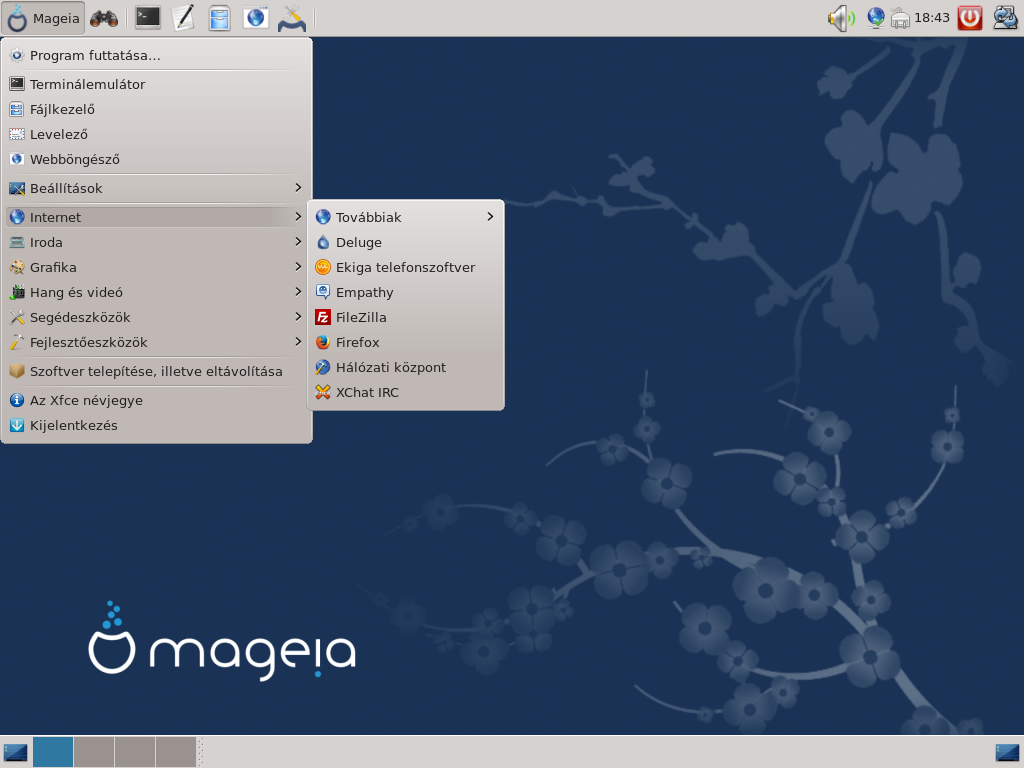Open Terminálemulátor from the menu
The width and height of the screenshot is (1024, 768).
coord(156,84)
